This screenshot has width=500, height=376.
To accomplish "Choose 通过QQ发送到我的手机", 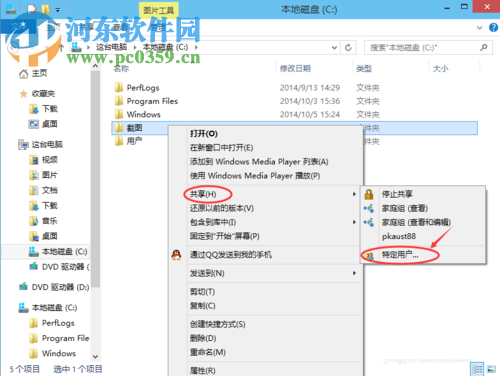I will (x=231, y=255).
